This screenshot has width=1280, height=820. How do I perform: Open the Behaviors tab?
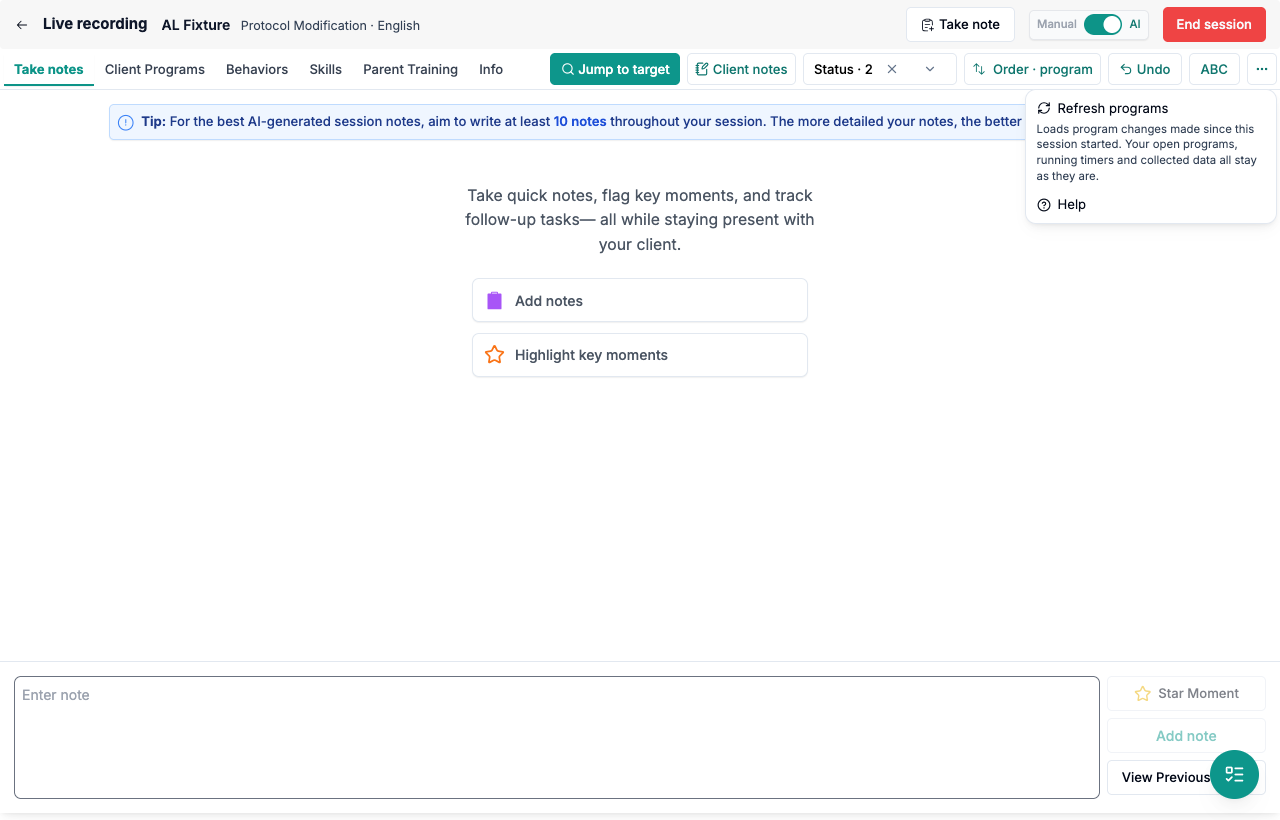[x=257, y=69]
